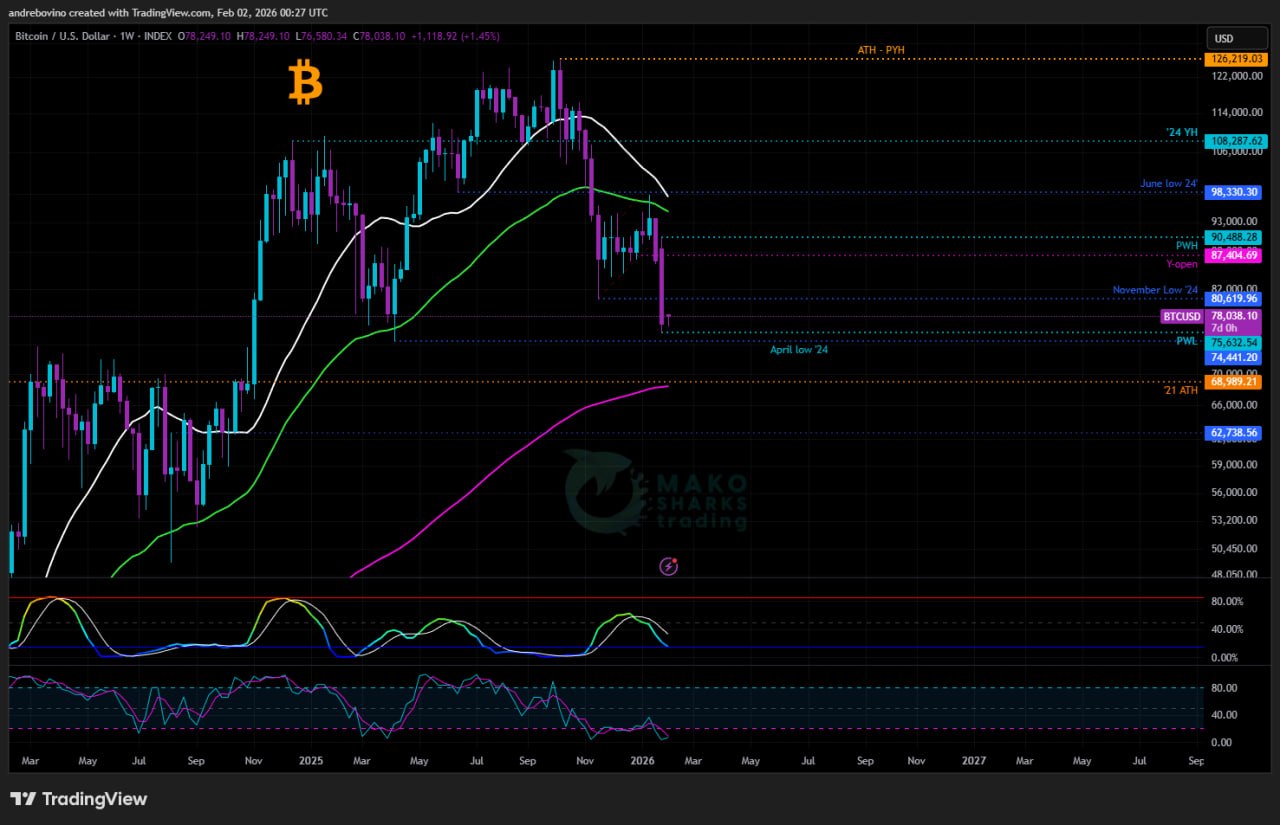This screenshot has height=825, width=1280.
Task: Select the '24 YH 108,287.62 price tag
Action: (x=1235, y=141)
